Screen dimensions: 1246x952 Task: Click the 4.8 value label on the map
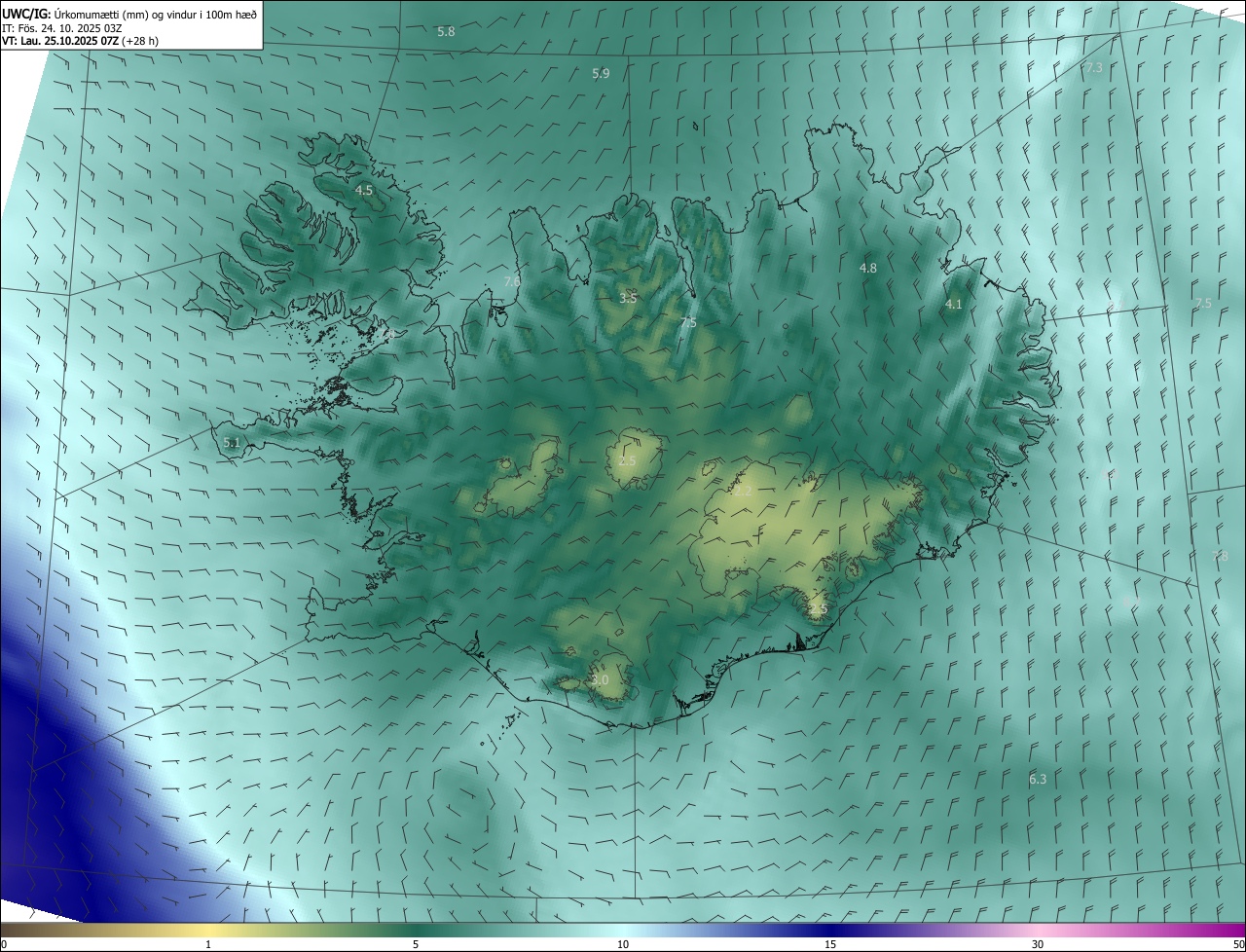pyautogui.click(x=868, y=268)
